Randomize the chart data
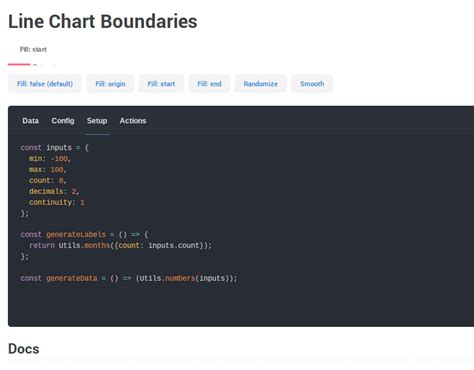Image resolution: width=474 pixels, height=370 pixels. 261,84
